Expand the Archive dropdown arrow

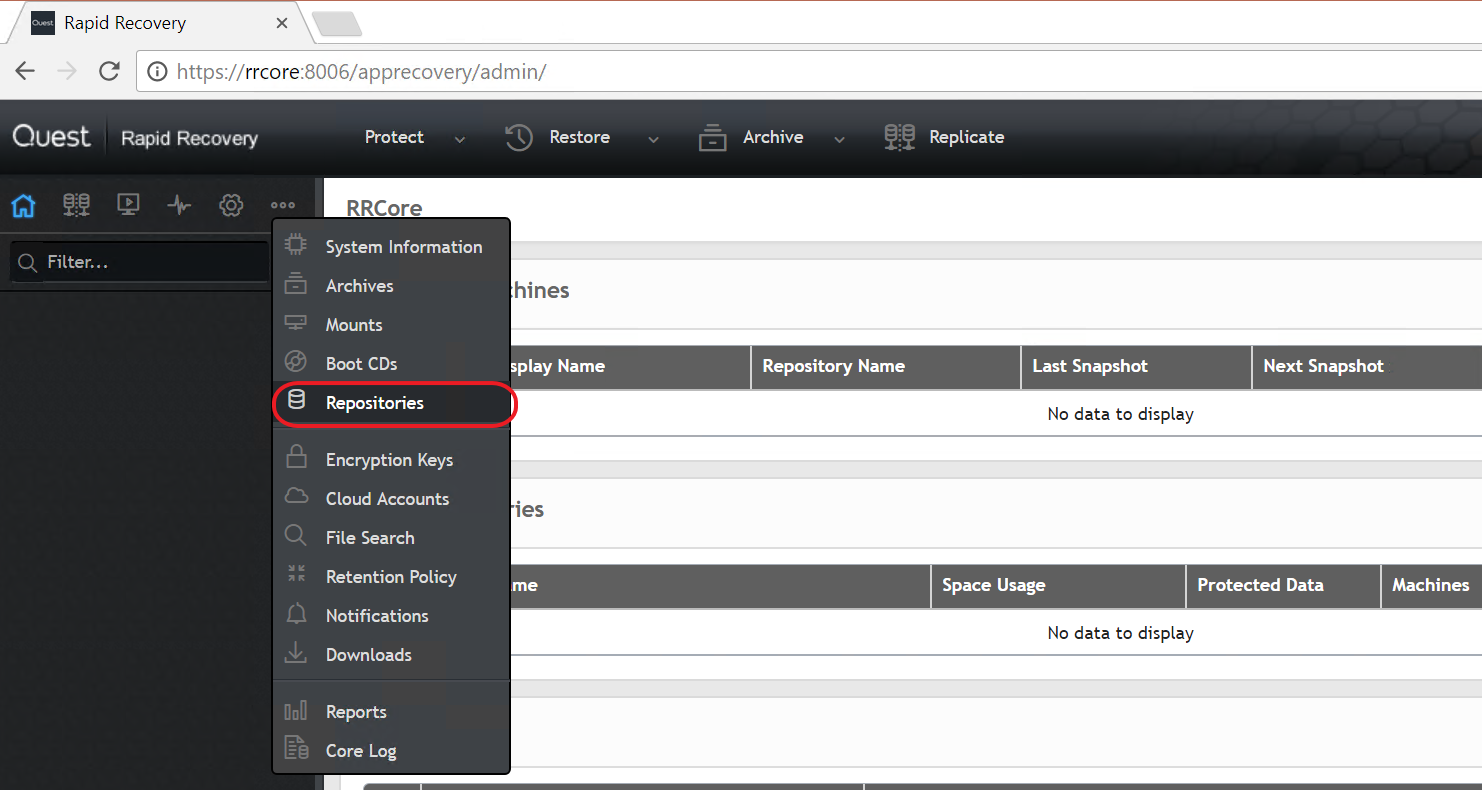click(840, 140)
